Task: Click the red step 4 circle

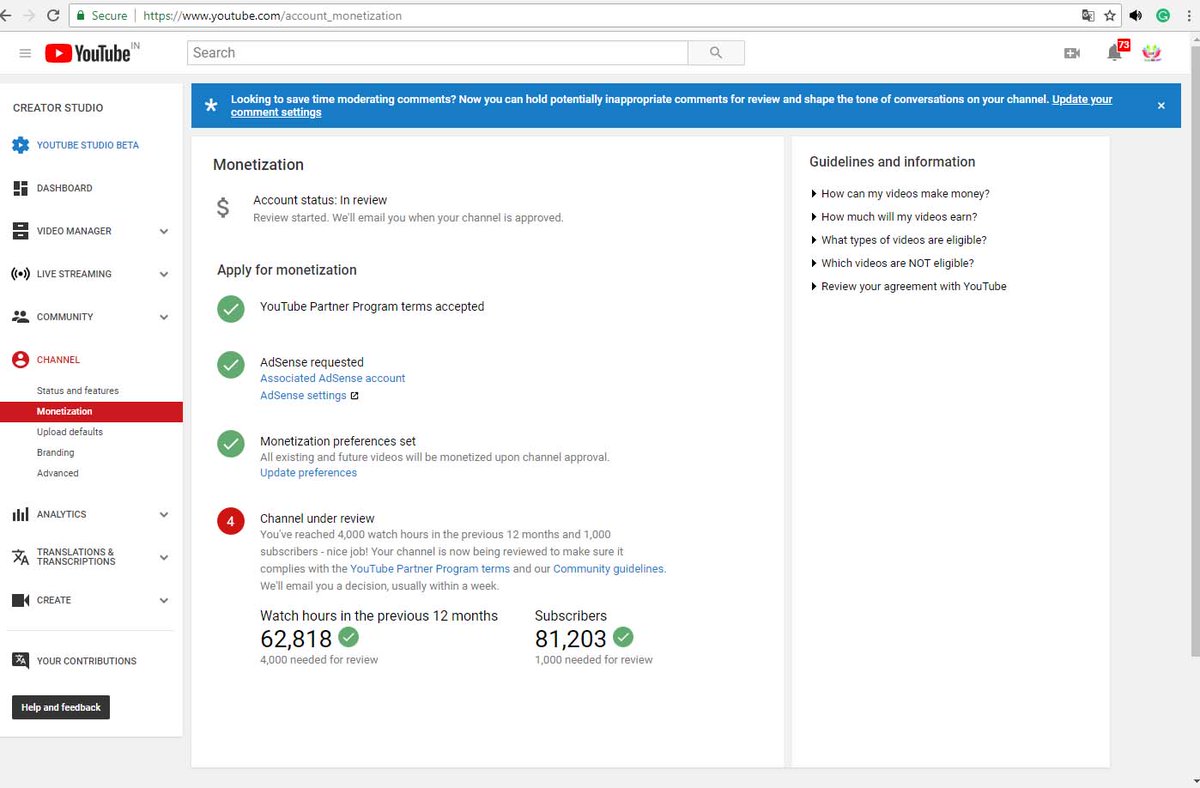Action: pyautogui.click(x=231, y=521)
